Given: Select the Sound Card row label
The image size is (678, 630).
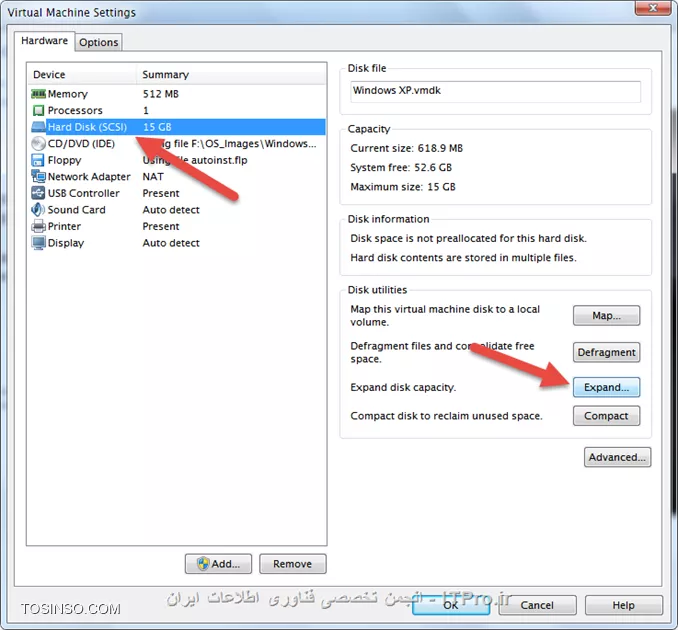Looking at the screenshot, I should [x=77, y=210].
